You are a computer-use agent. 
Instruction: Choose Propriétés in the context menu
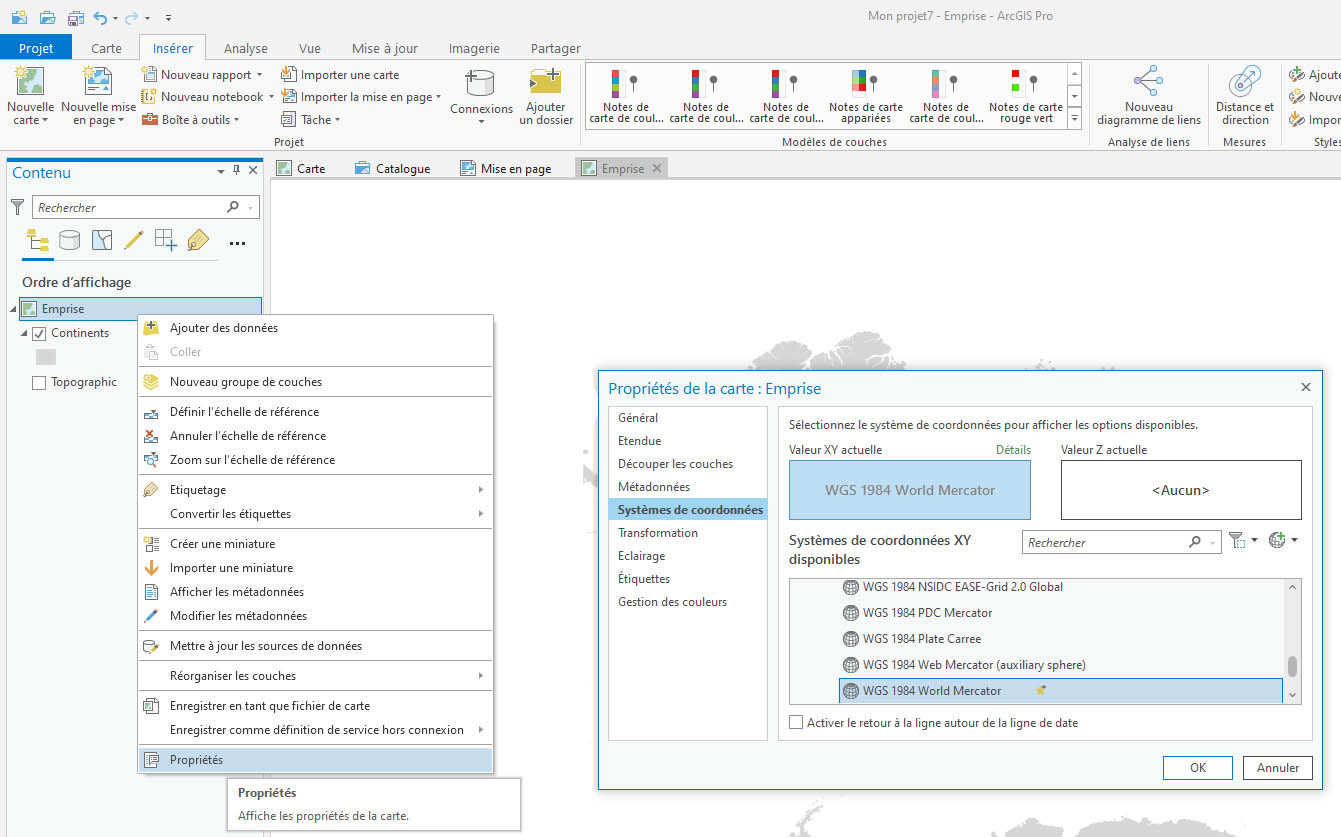coord(196,760)
